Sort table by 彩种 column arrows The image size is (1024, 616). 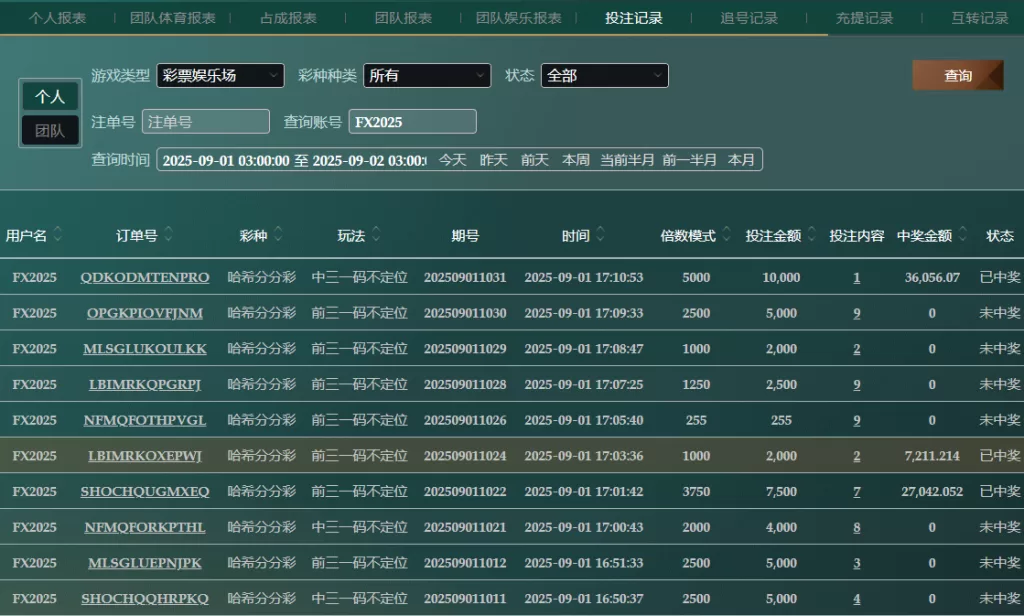pyautogui.click(x=278, y=235)
